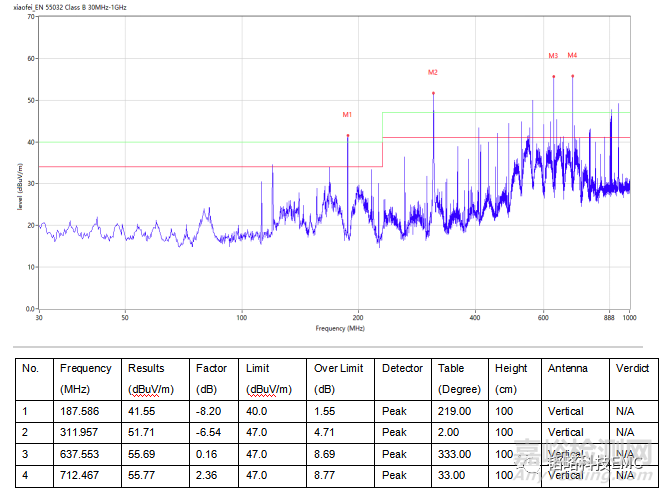Select the Height (cm) column header
The height and width of the screenshot is (493, 664).
pyautogui.click(x=511, y=378)
